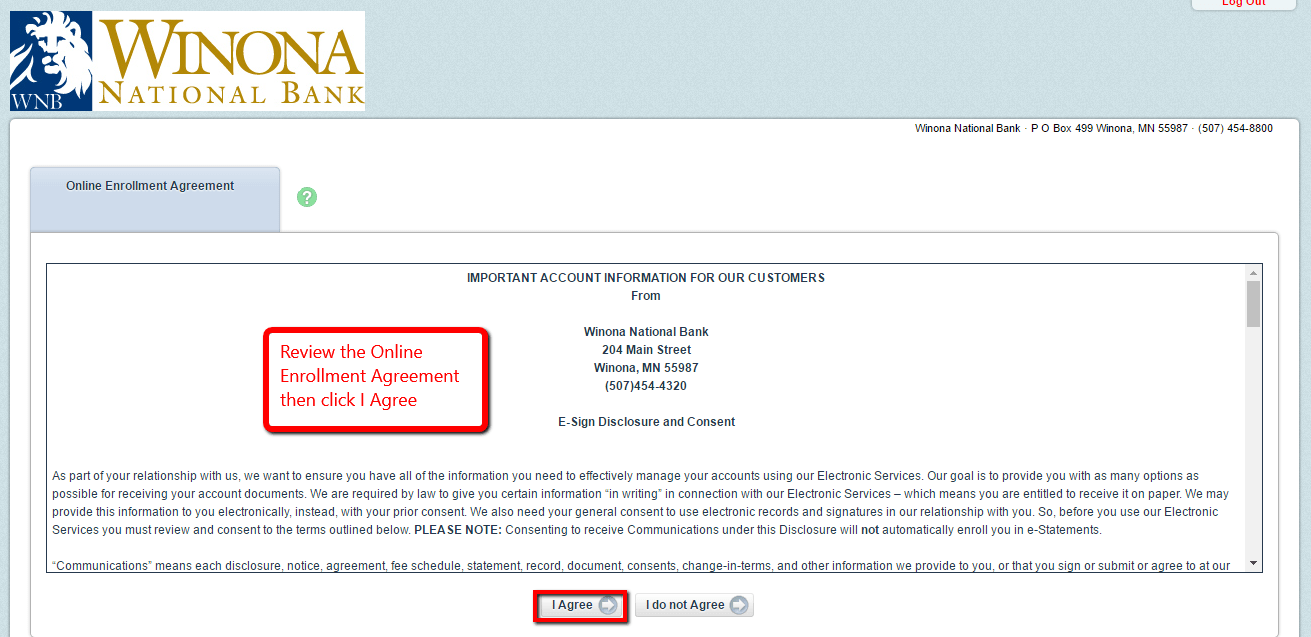Image resolution: width=1311 pixels, height=637 pixels.
Task: Click the 'Winona, MN 55987' line in agreement
Action: click(646, 368)
